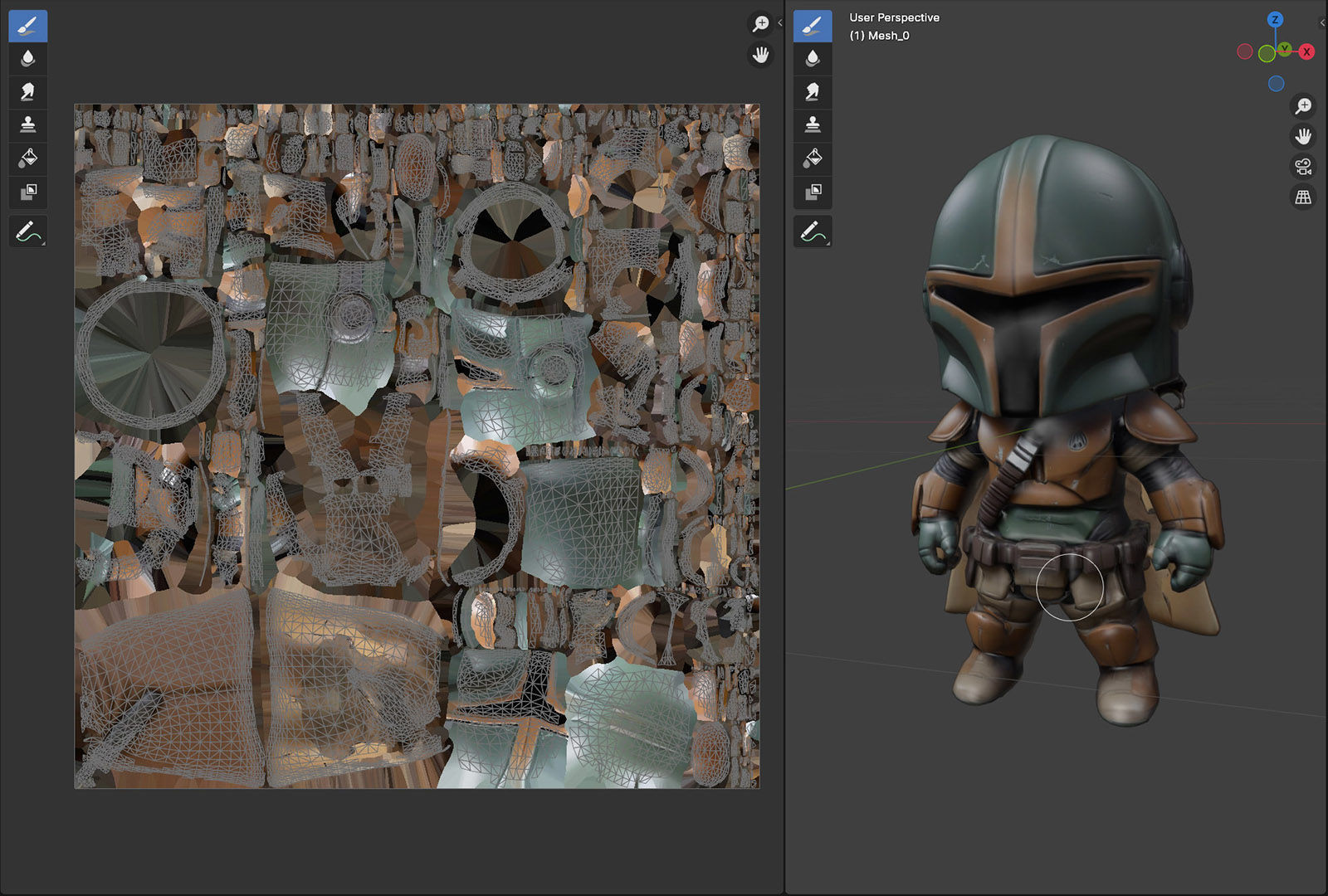The height and width of the screenshot is (896, 1328).
Task: Select the Draw brush in the 3D viewport toolbar
Action: (813, 26)
